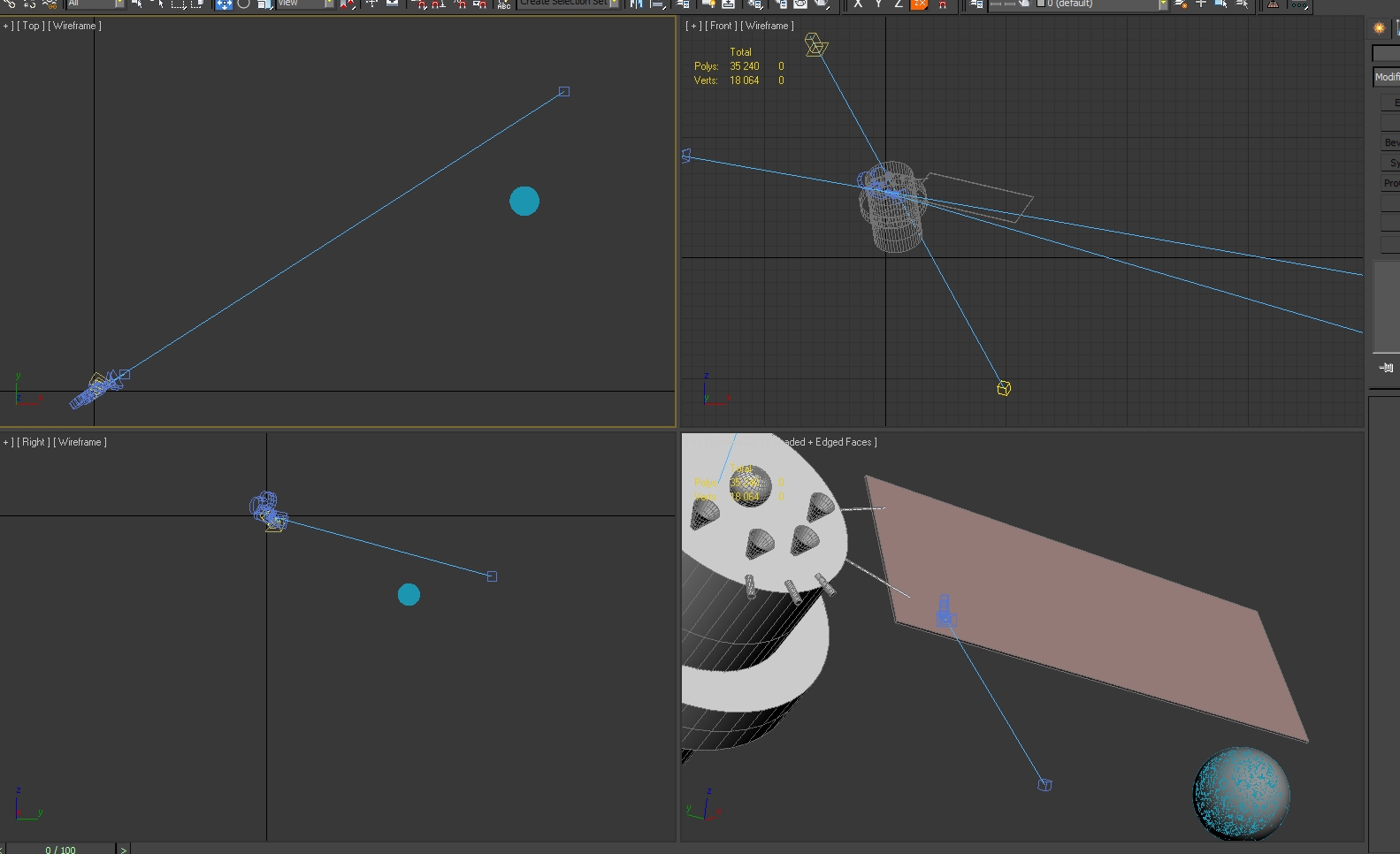The image size is (1400, 854).
Task: Toggle the orange XY plane constraint
Action: 920,4
